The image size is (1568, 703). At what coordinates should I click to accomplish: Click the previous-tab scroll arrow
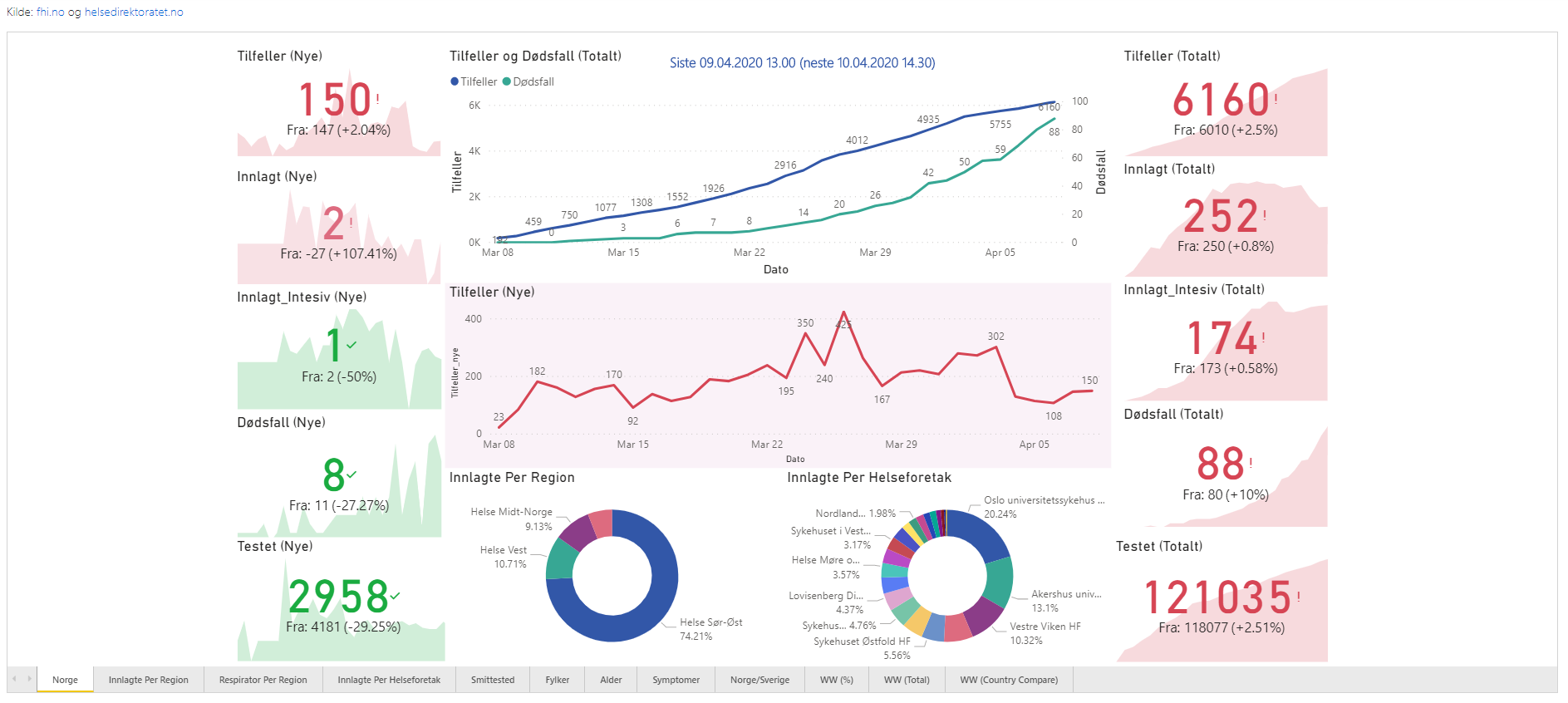(14, 679)
